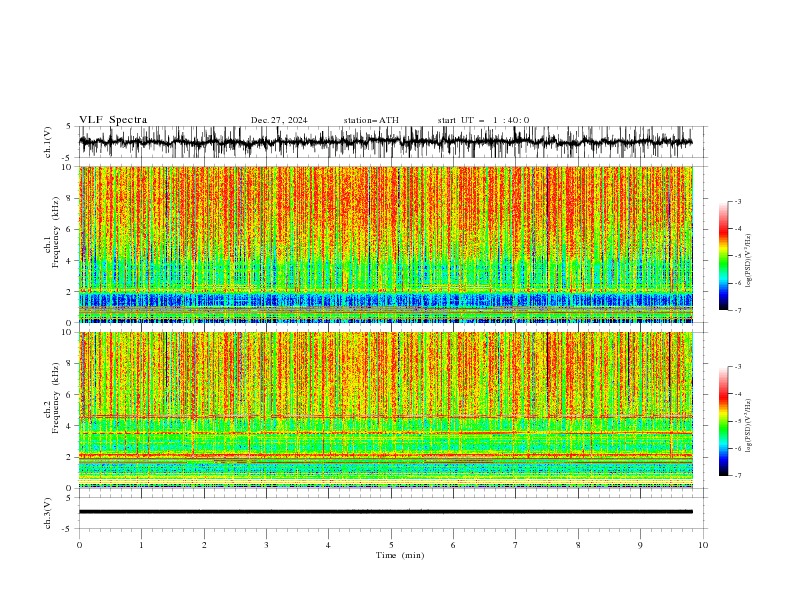The width and height of the screenshot is (792, 612).
Task: Click the time axis tick label "10"
Action: click(703, 545)
